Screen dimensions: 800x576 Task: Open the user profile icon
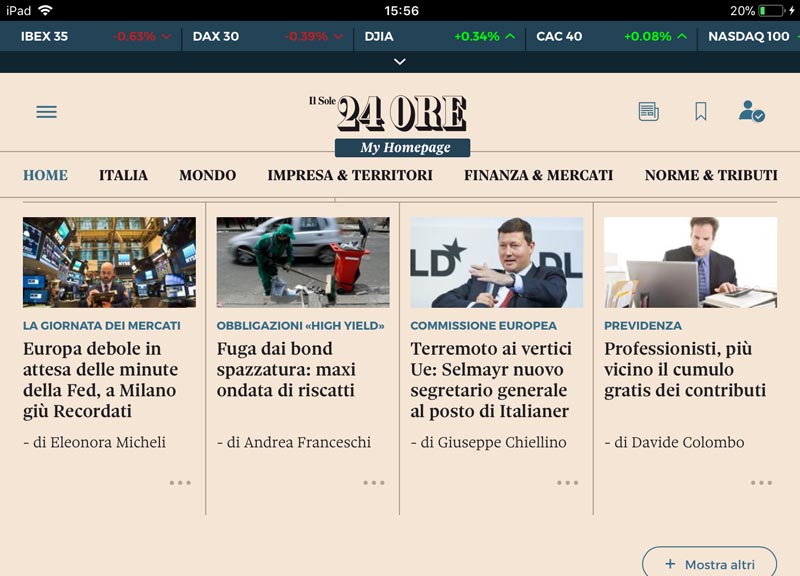[x=752, y=111]
